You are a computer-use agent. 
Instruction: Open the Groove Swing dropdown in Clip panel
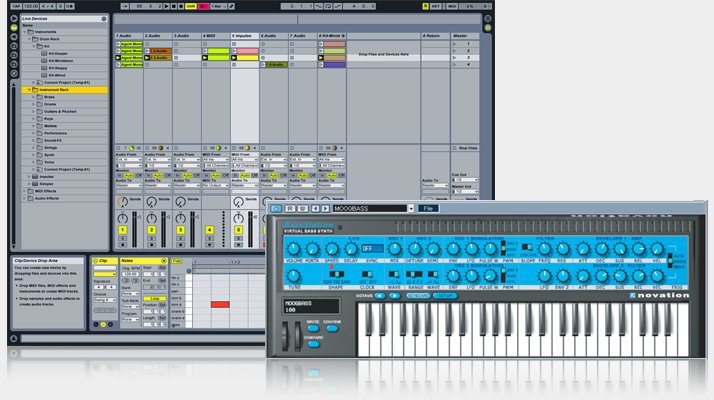tap(105, 300)
